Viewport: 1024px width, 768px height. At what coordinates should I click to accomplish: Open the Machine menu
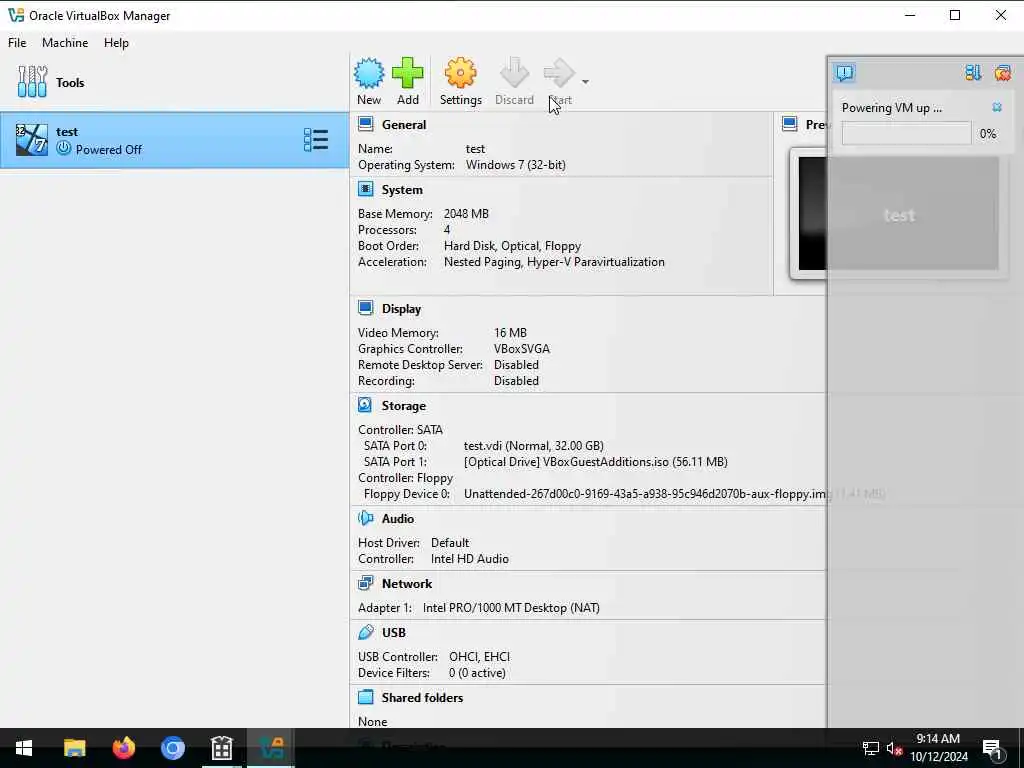65,42
